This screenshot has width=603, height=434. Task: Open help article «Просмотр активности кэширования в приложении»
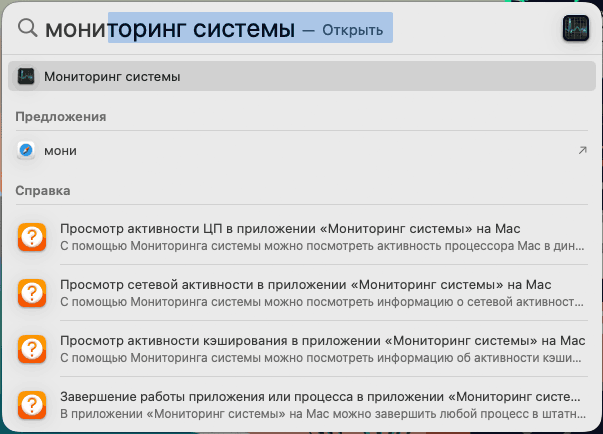pos(302,349)
